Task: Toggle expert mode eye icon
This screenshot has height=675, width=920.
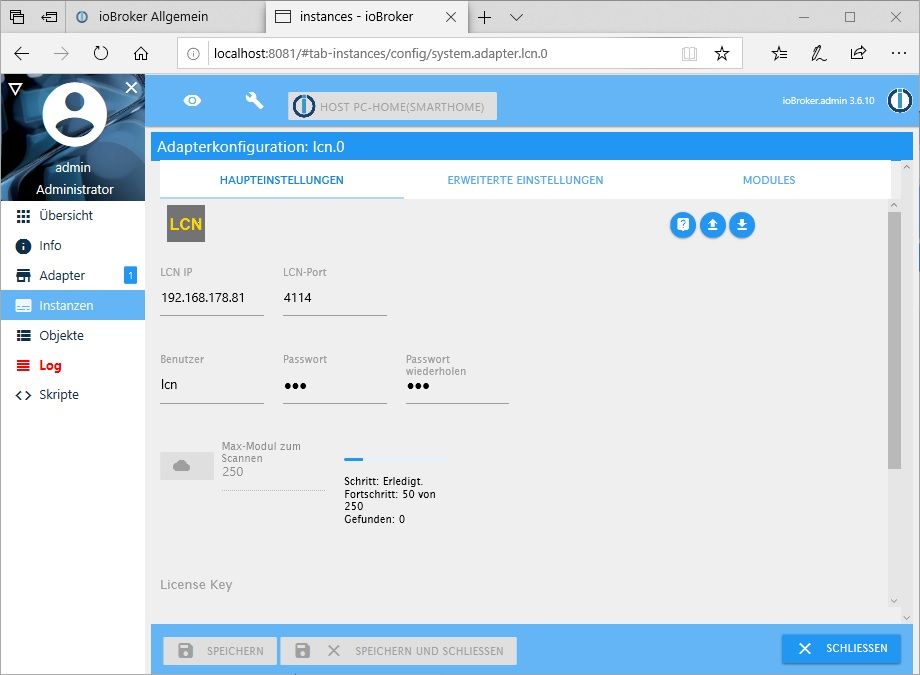Action: point(192,101)
